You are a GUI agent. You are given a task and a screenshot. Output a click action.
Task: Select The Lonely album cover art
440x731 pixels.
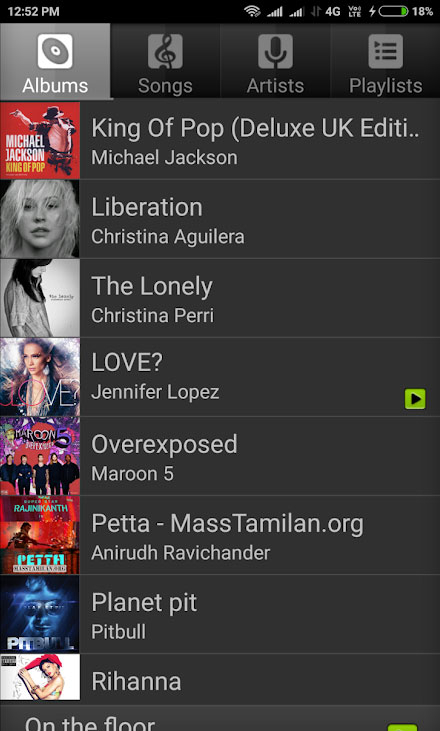[x=40, y=298]
